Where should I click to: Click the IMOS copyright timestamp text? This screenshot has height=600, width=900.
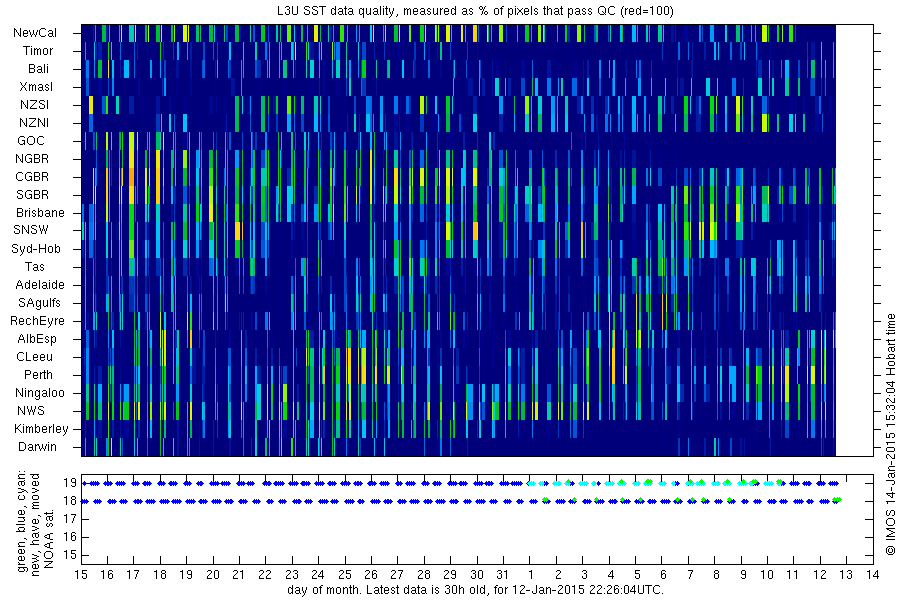coord(890,435)
